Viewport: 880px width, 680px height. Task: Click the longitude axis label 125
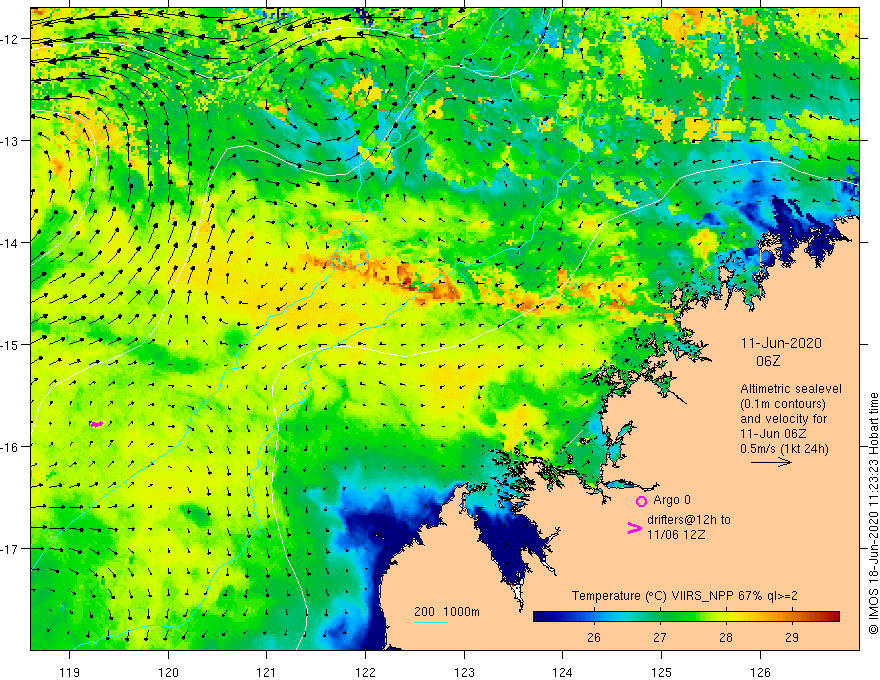click(661, 672)
